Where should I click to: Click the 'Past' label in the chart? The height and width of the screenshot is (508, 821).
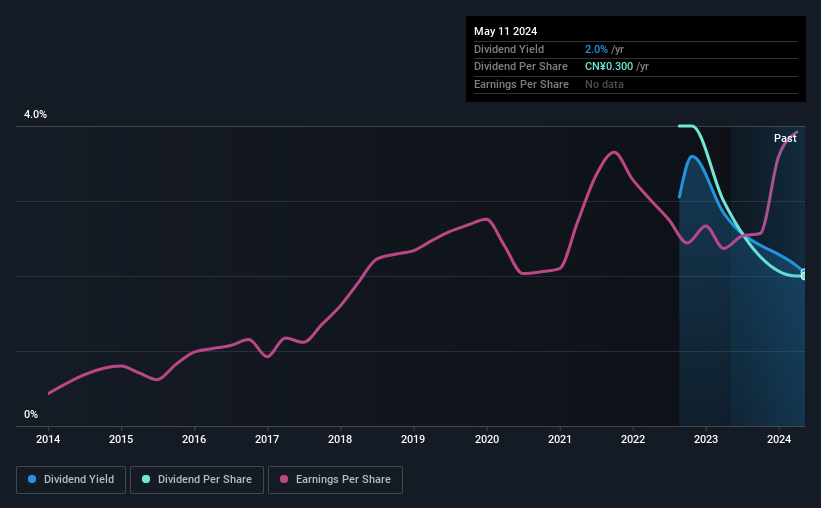(x=785, y=139)
